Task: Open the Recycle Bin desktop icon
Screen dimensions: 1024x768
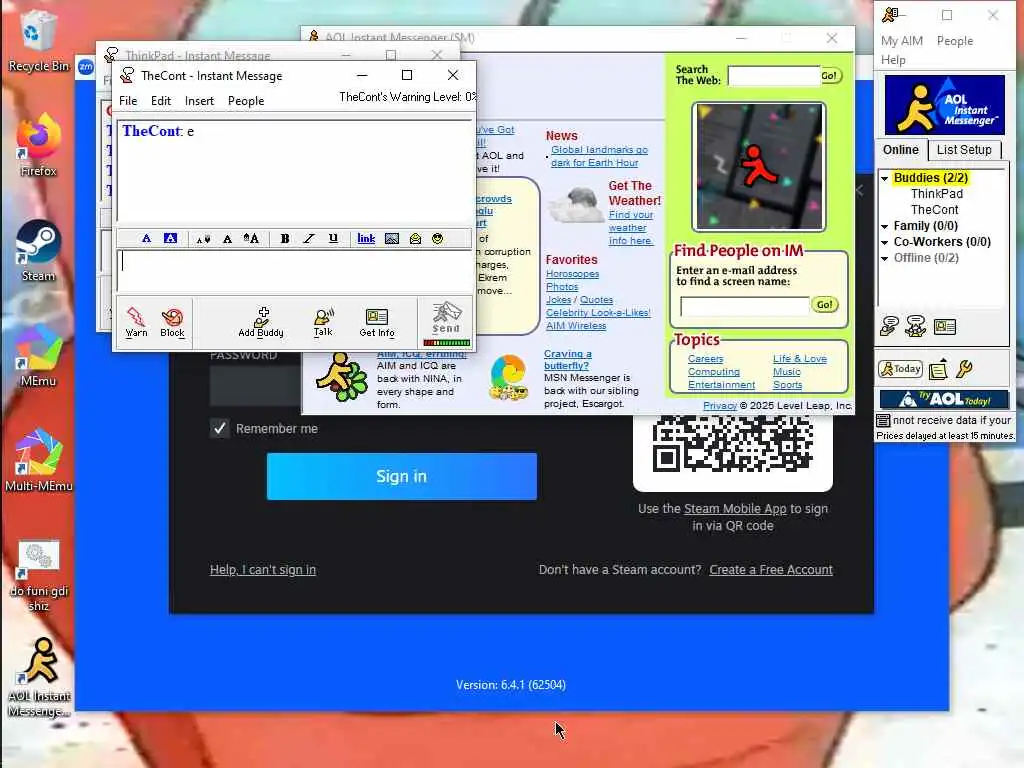Action: click(38, 42)
